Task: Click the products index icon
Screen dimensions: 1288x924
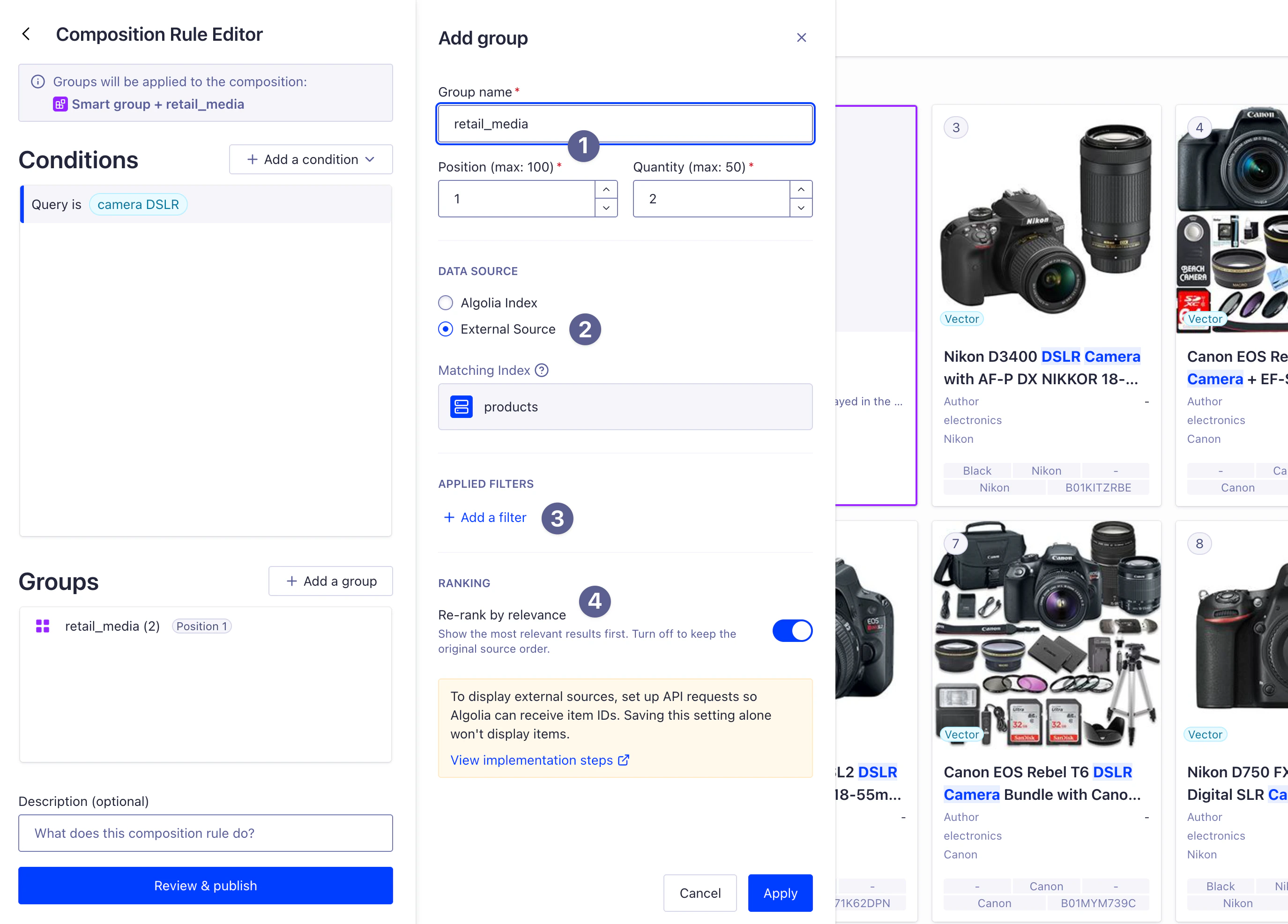Action: pyautogui.click(x=462, y=407)
